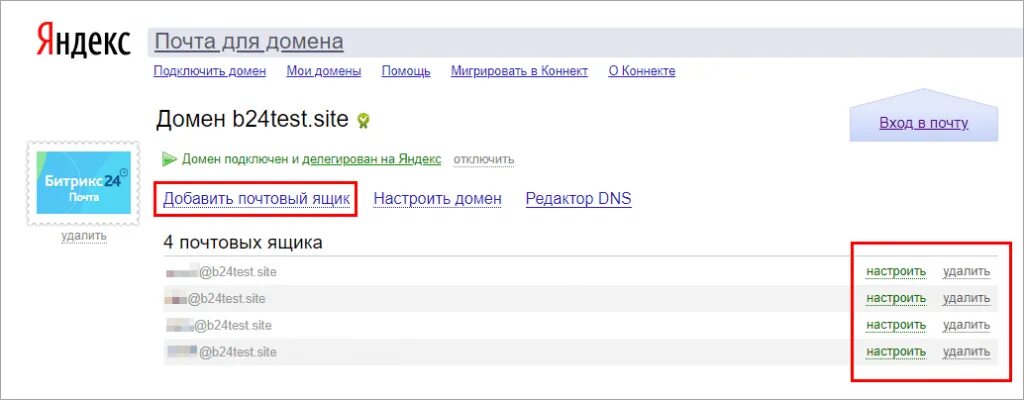Viewport: 1024px width, 400px height.
Task: Click удалить for the third mailbox
Action: 967,325
